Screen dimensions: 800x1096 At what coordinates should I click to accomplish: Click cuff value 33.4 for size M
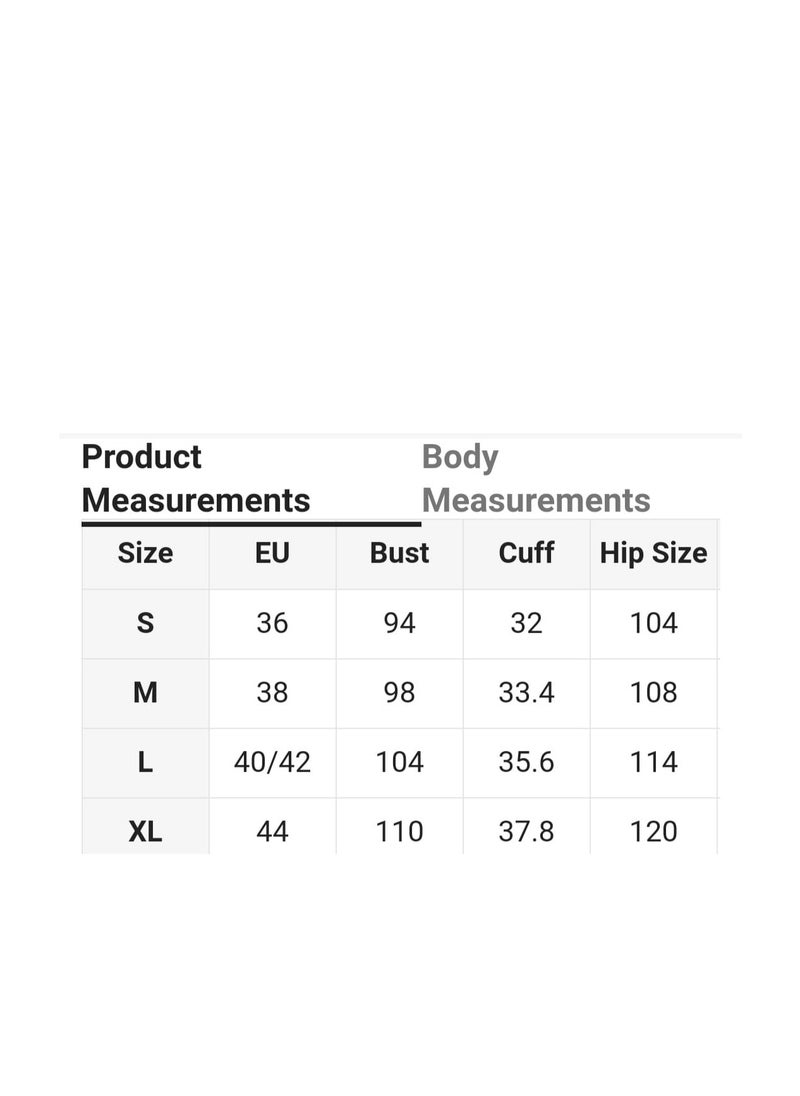point(526,693)
